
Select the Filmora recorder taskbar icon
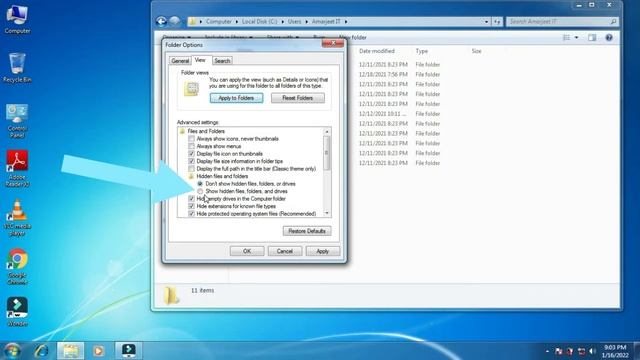coord(129,351)
